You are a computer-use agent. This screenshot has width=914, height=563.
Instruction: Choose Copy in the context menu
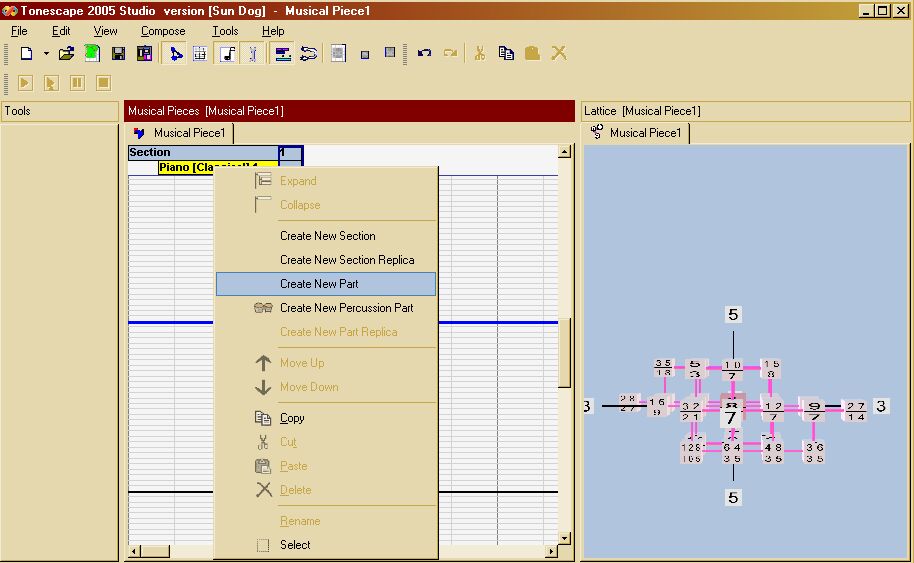pyautogui.click(x=326, y=418)
